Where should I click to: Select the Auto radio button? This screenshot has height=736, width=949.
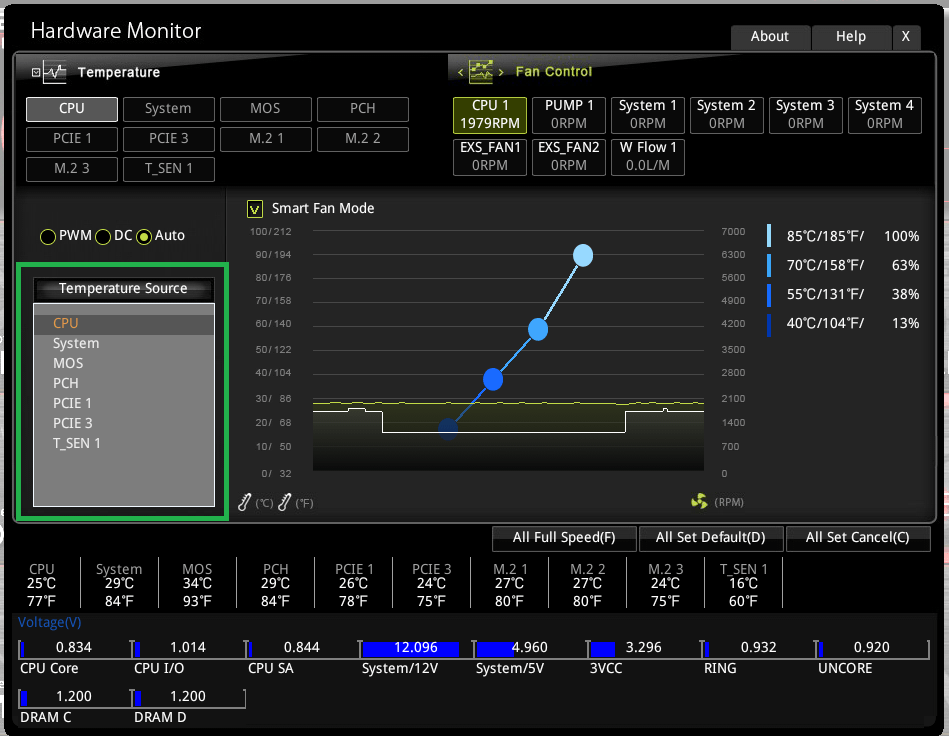(144, 237)
